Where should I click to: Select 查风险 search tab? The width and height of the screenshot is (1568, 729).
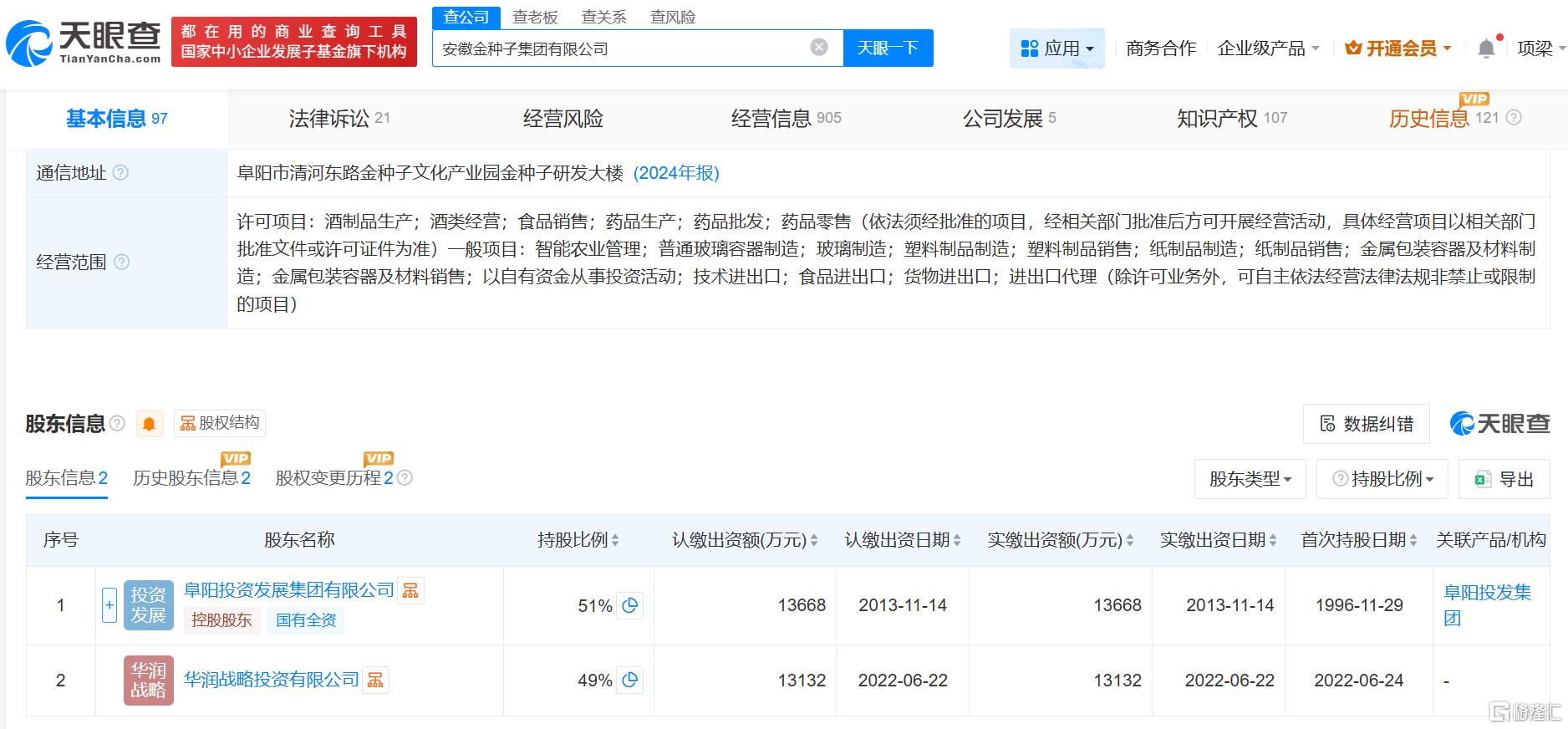(x=672, y=17)
